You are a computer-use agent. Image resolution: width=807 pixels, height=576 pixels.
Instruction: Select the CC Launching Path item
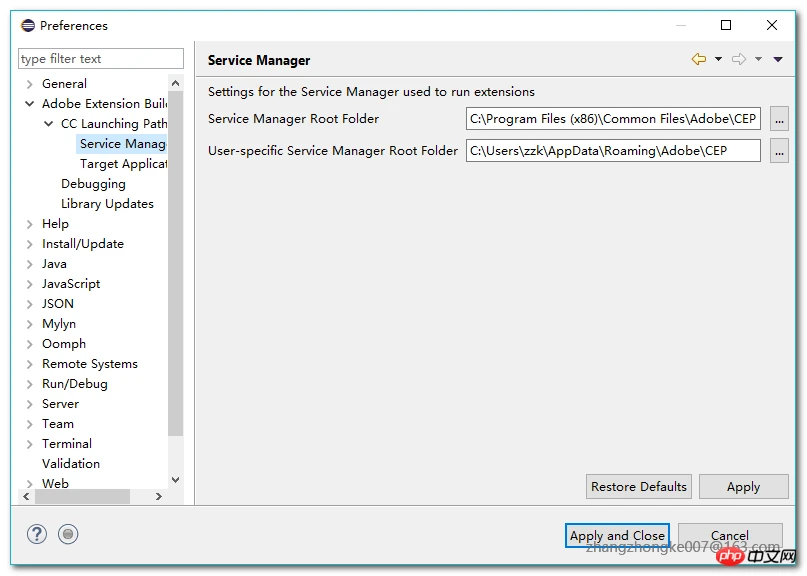[x=114, y=124]
